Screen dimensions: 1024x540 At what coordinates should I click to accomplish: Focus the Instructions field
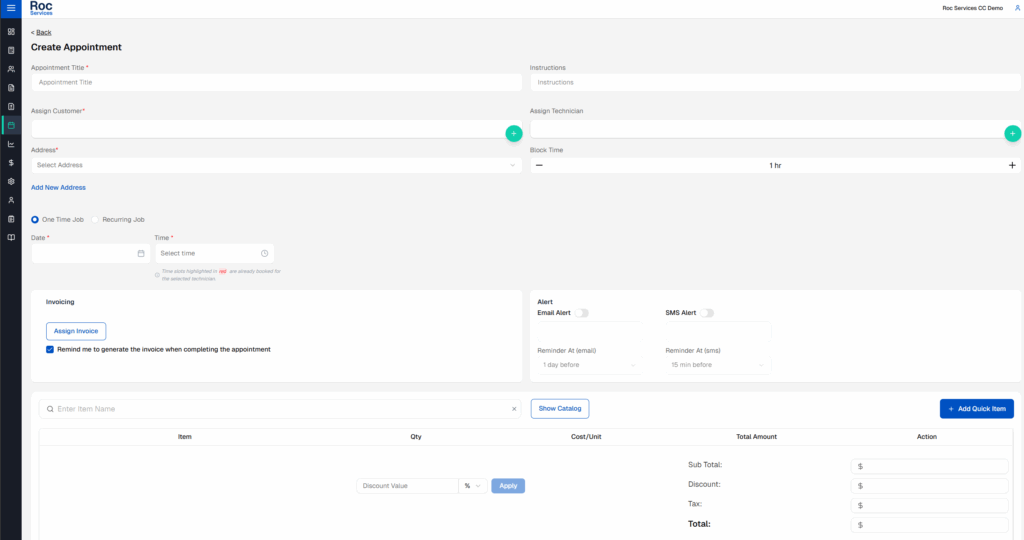point(775,82)
